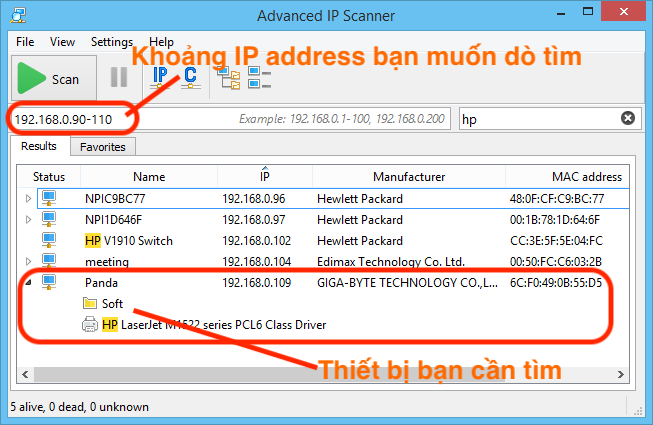Screen dimensions: 653x425
Task: Click the expand all tree icon
Action: pos(229,78)
